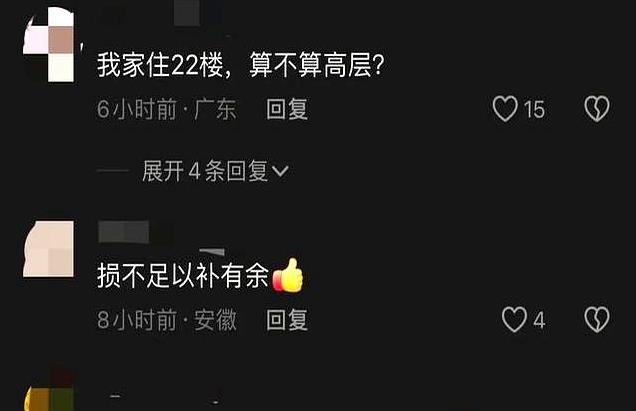Open the partially visible bottom commenter avatar
Screen dimensions: 636x411
coord(49,392)
